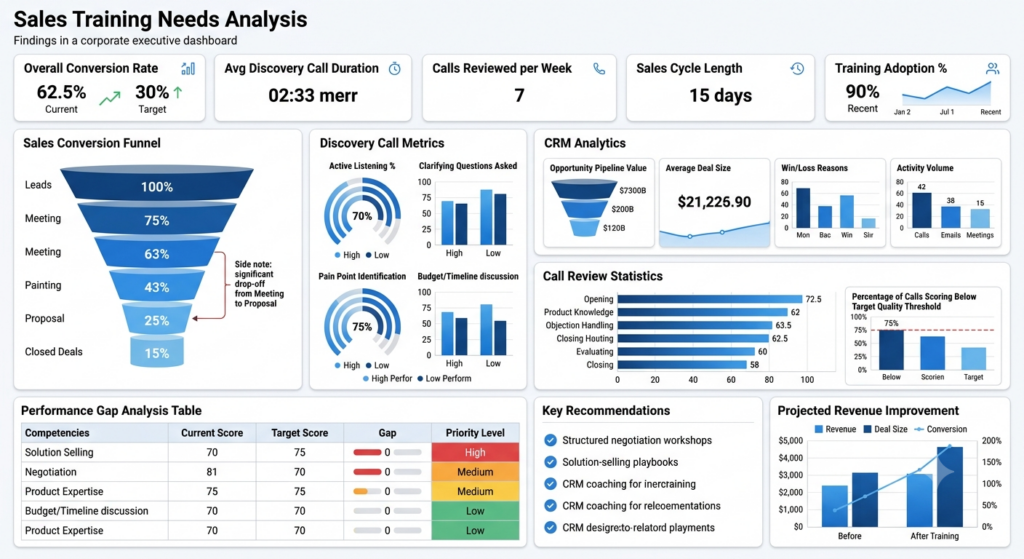Click the Product Knowledge bar valued 62
The image size is (1024, 559).
[703, 312]
